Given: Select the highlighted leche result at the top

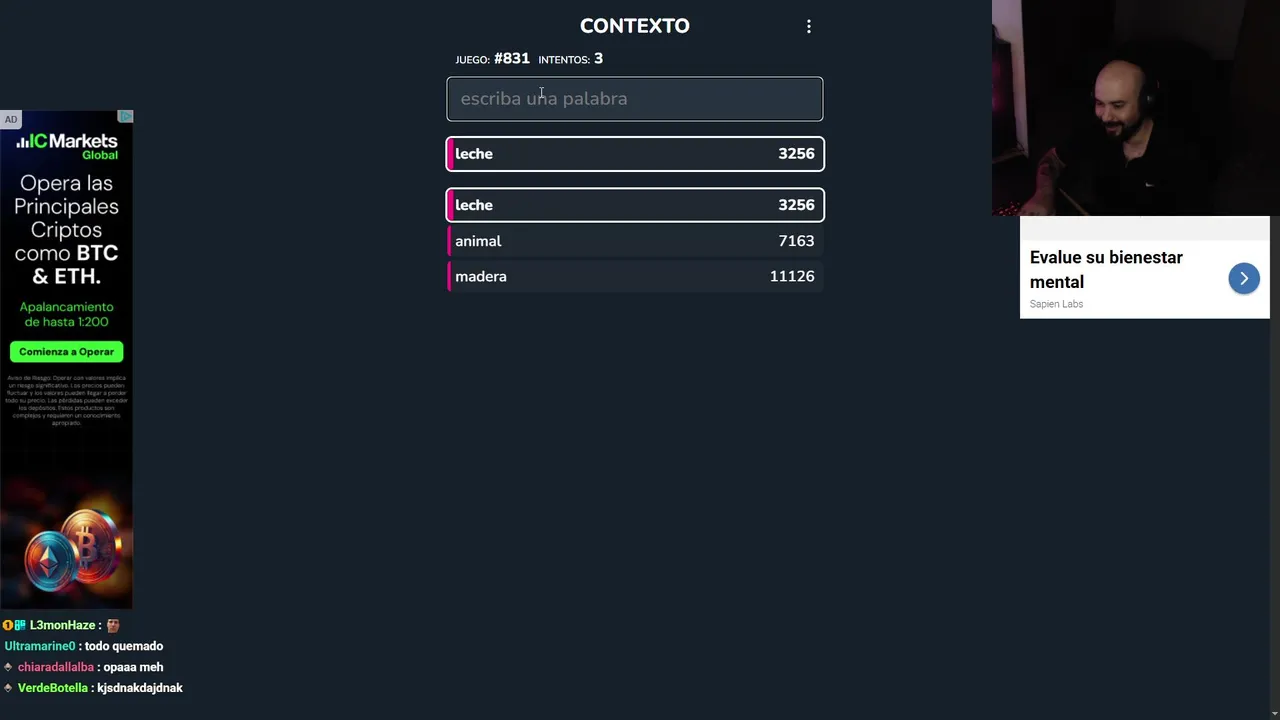Looking at the screenshot, I should (x=635, y=154).
